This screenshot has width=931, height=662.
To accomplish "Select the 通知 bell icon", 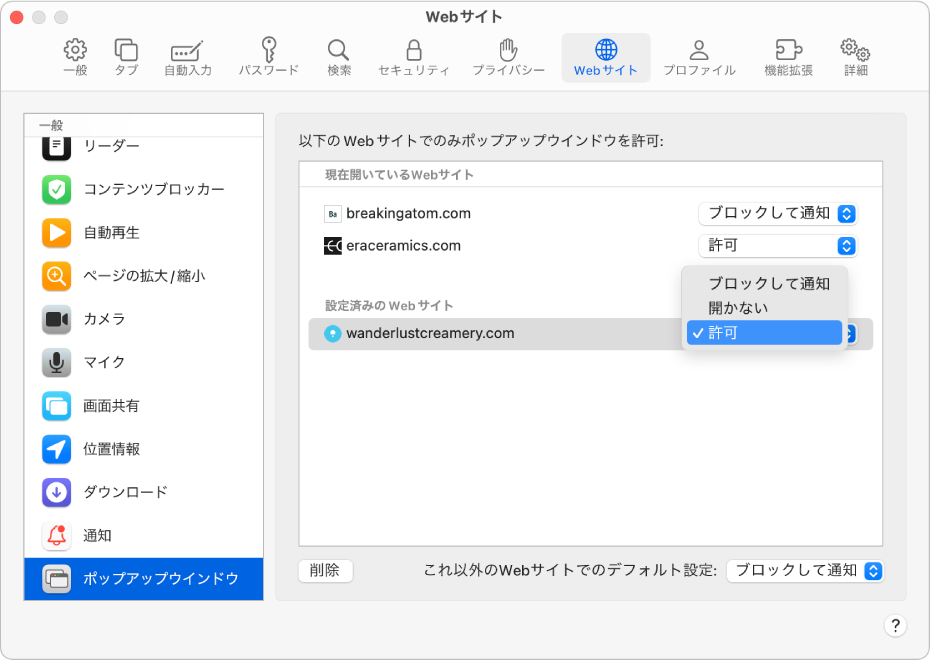I will pyautogui.click(x=56, y=536).
